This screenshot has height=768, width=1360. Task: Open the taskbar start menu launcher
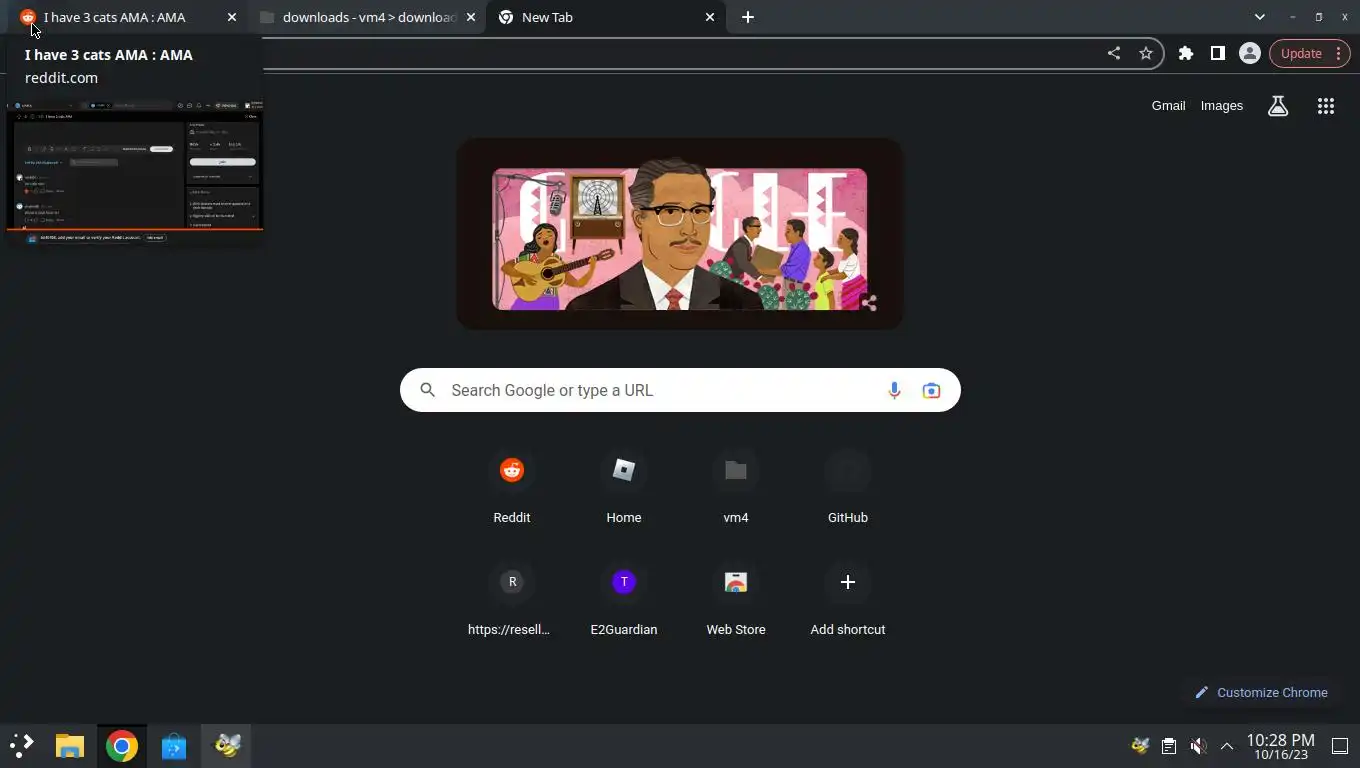22,745
